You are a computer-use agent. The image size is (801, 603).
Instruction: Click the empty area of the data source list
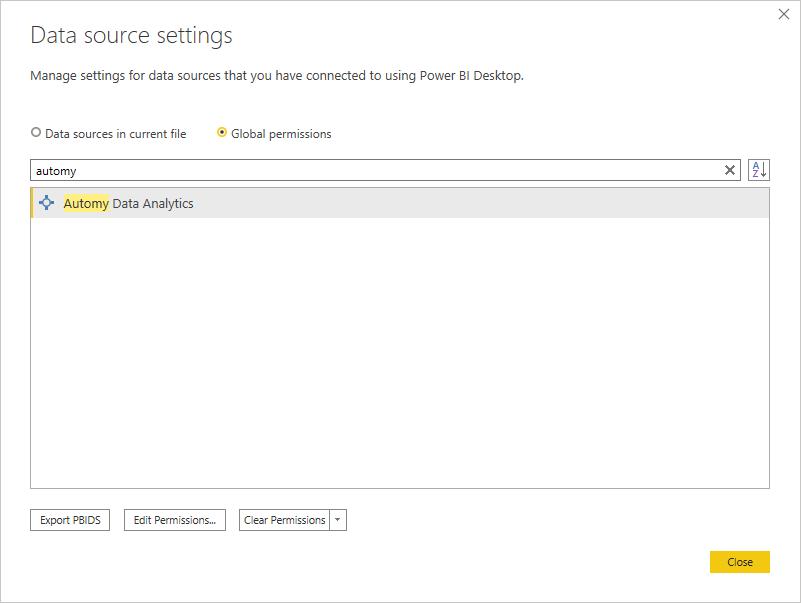(x=400, y=353)
